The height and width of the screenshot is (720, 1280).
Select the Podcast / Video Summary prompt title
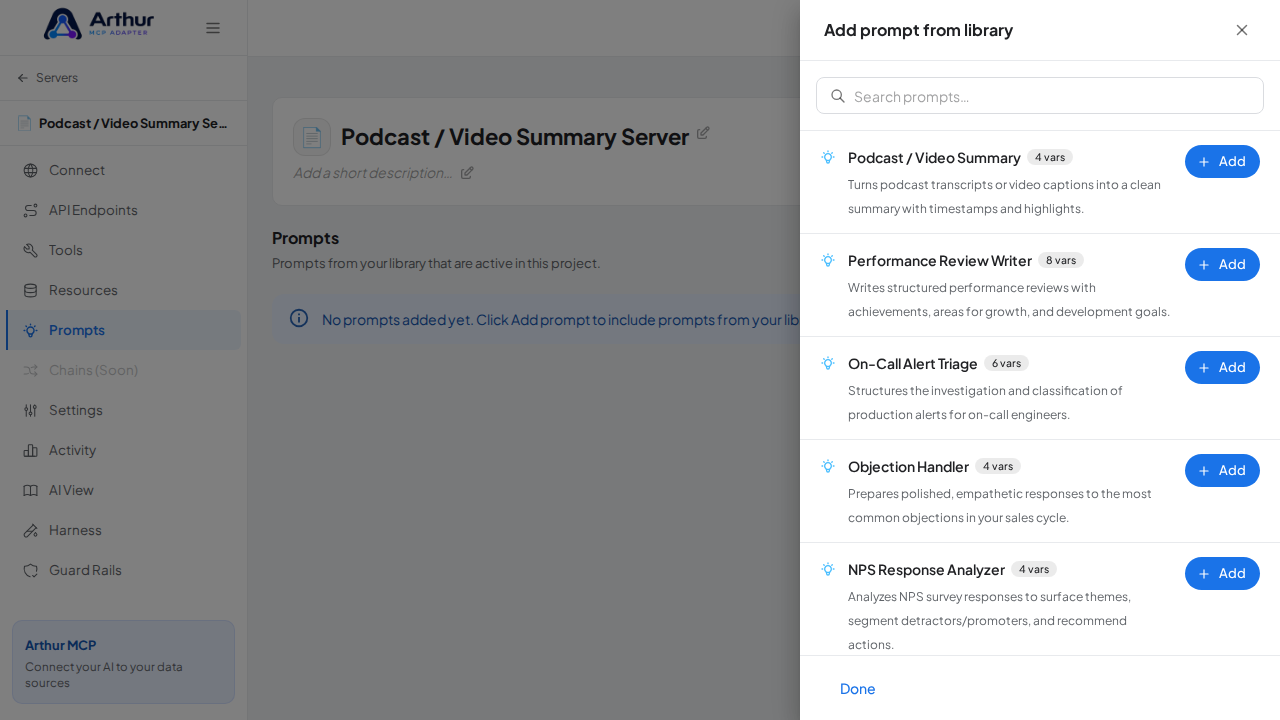(934, 158)
